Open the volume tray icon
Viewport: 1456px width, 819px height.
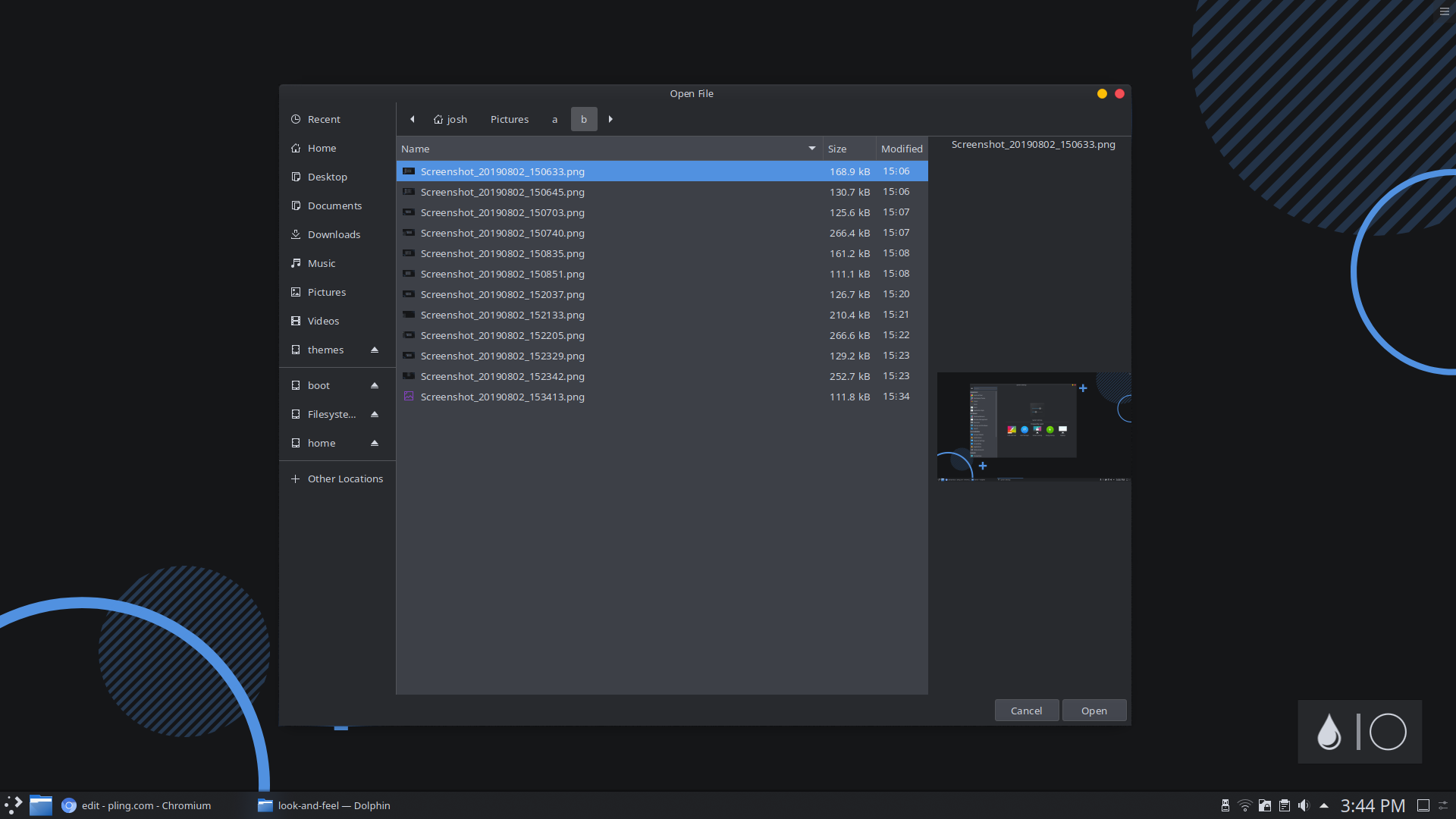[x=1304, y=805]
